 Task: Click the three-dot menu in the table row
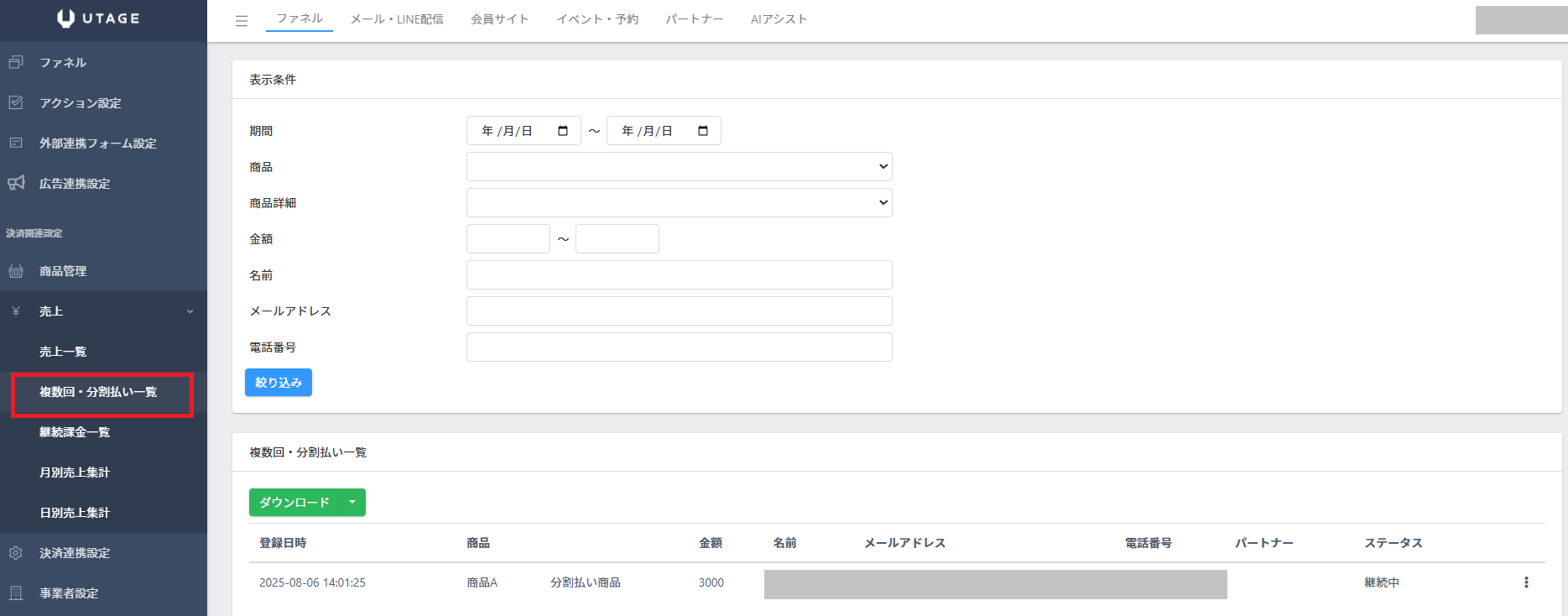tap(1526, 582)
